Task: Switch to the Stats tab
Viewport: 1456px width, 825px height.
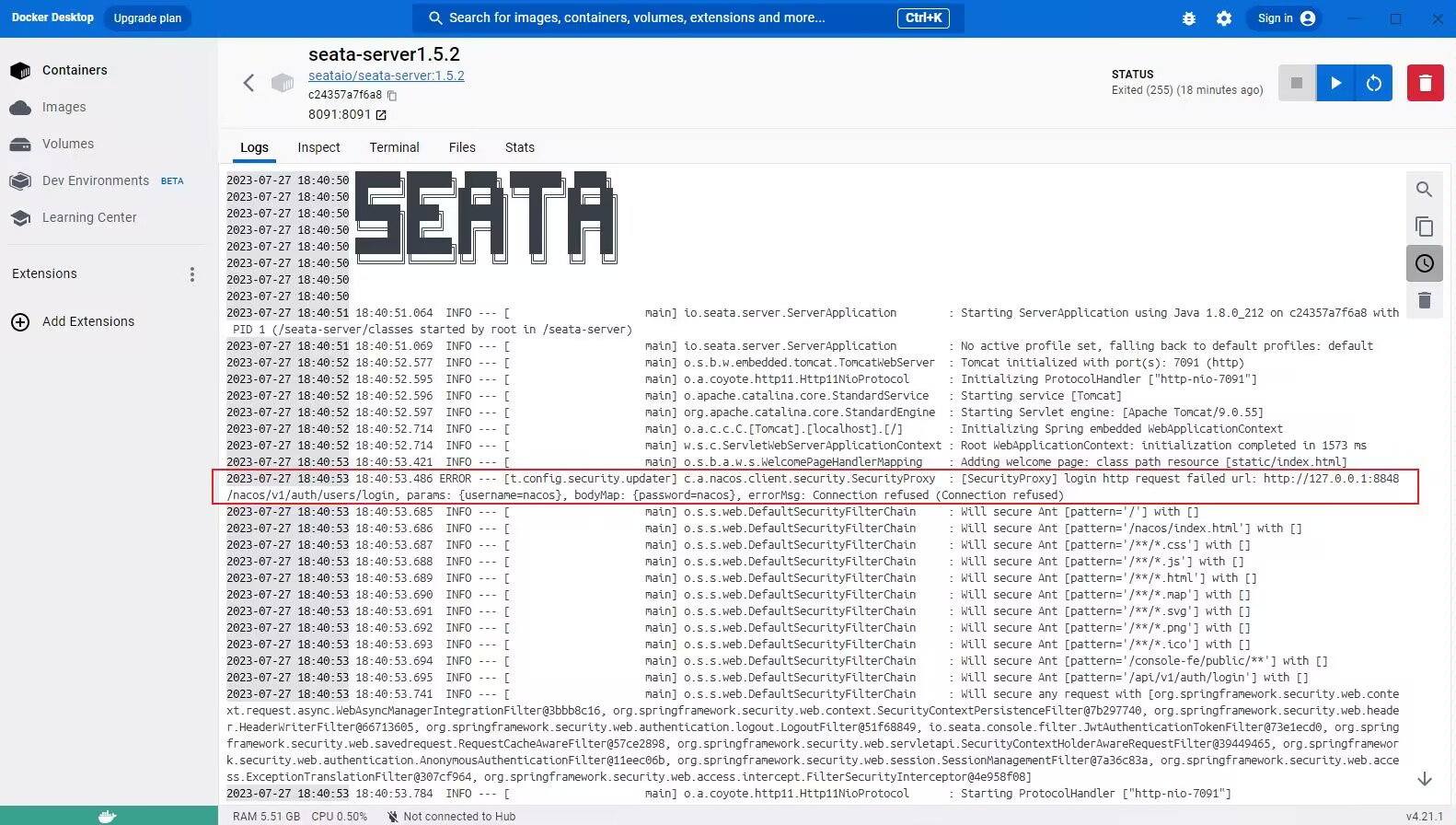Action: coord(519,147)
